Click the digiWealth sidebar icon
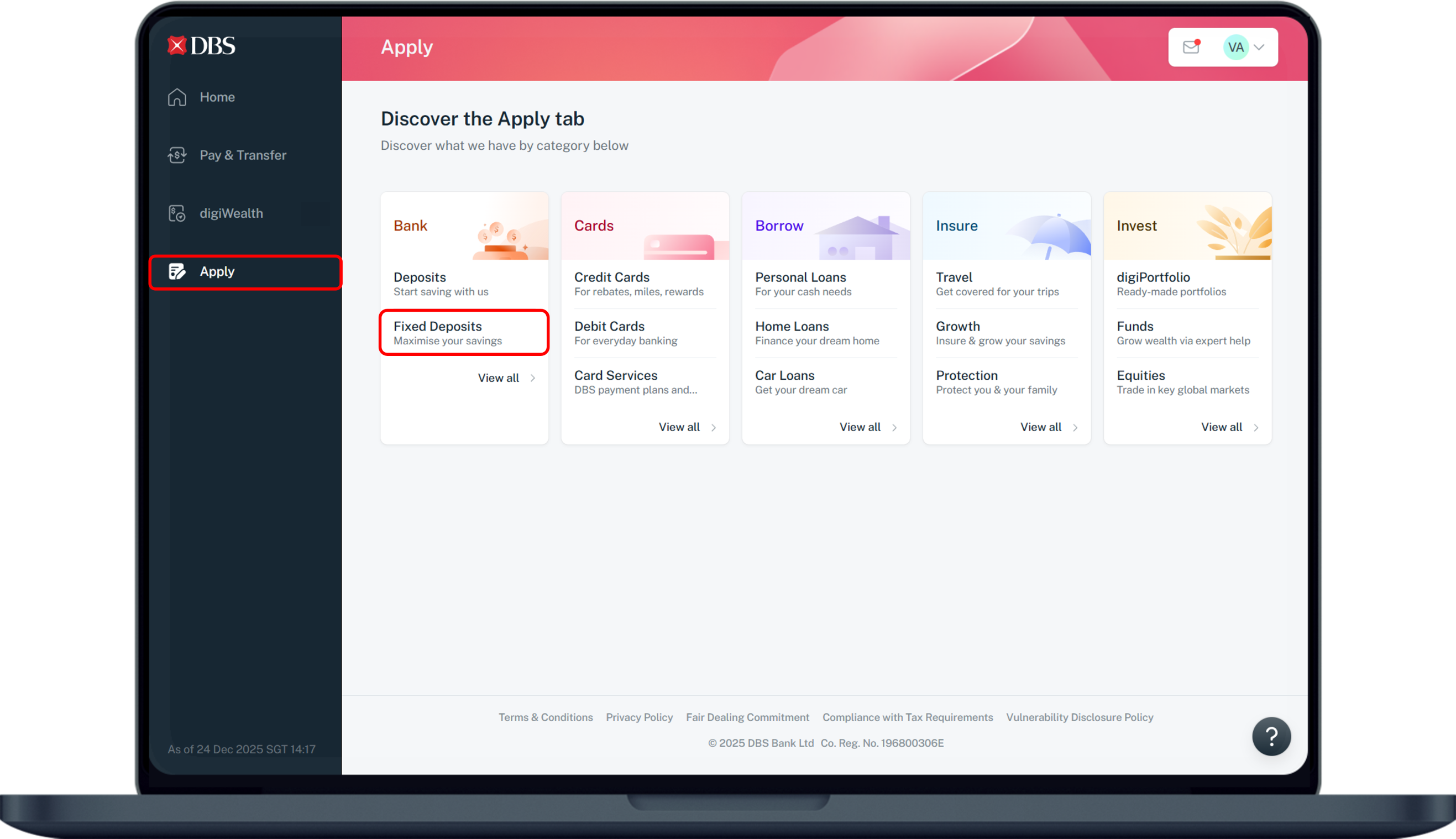Screen dimensions: 1456x839 click(177, 213)
